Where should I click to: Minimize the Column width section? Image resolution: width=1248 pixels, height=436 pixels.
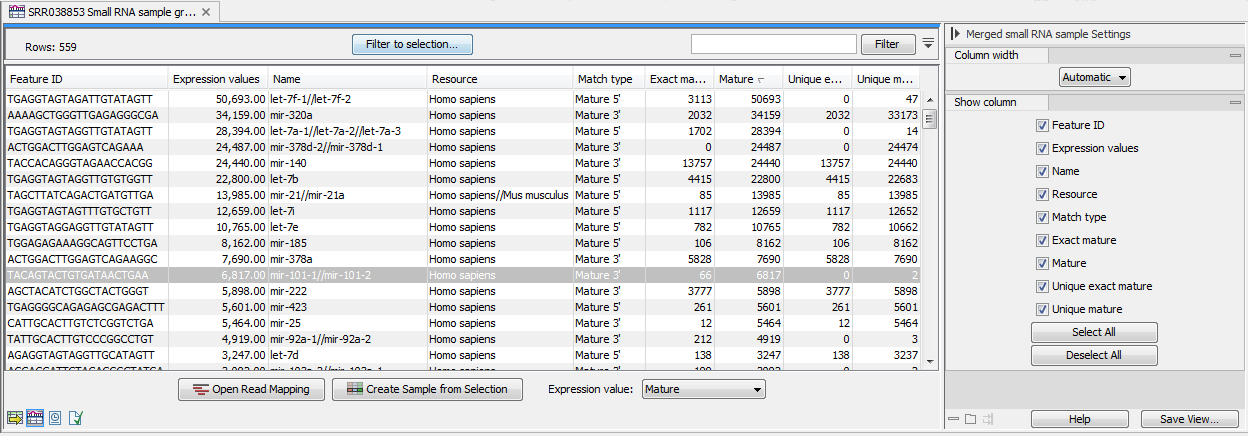coord(1237,56)
